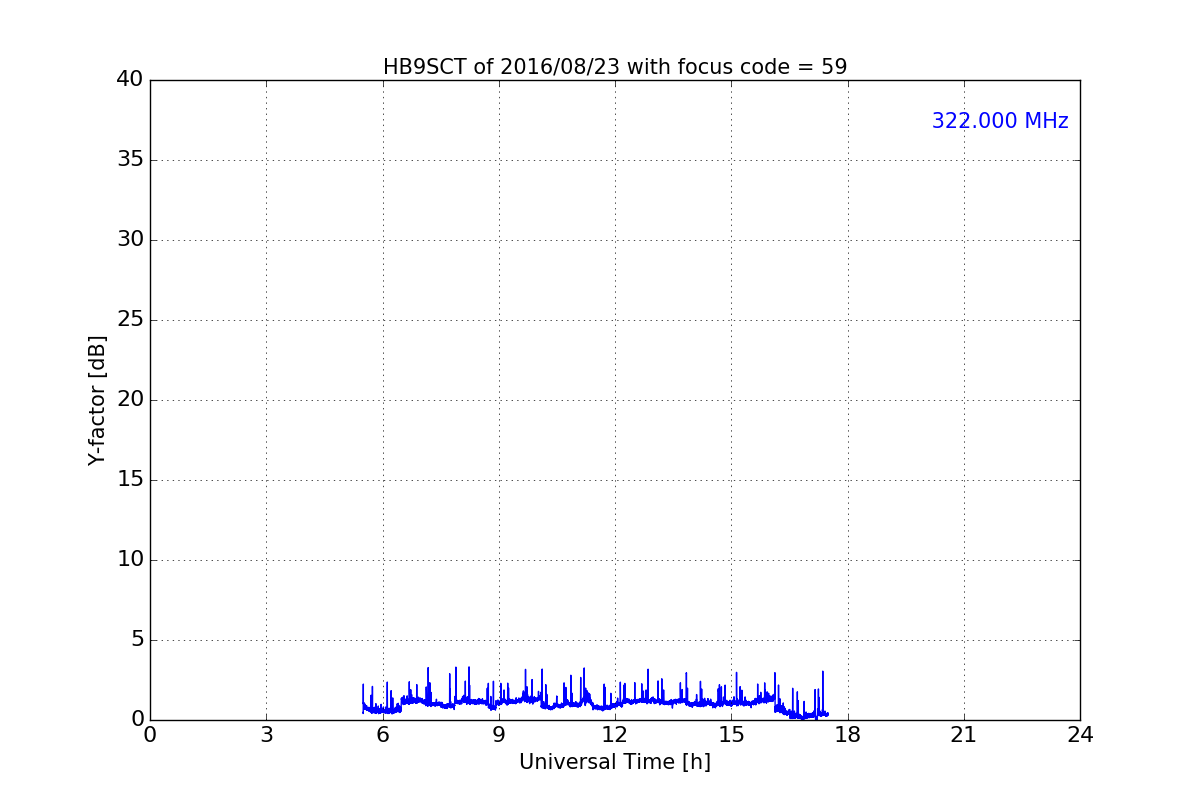Image resolution: width=1200 pixels, height=800 pixels.
Task: Select the '322.000 MHz' frequency label
Action: (1000, 121)
